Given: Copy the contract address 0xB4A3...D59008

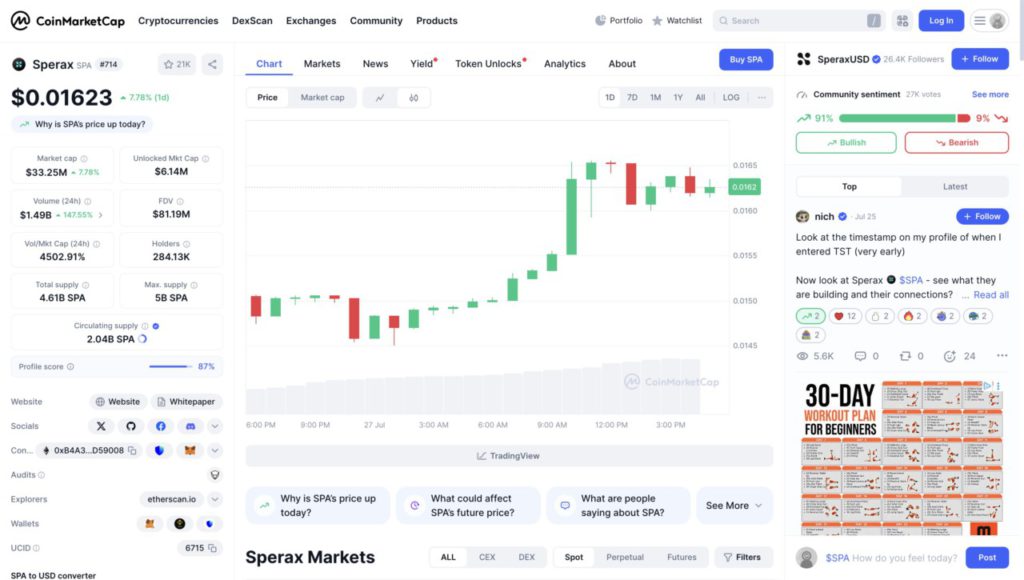Looking at the screenshot, I should pyautogui.click(x=132, y=451).
